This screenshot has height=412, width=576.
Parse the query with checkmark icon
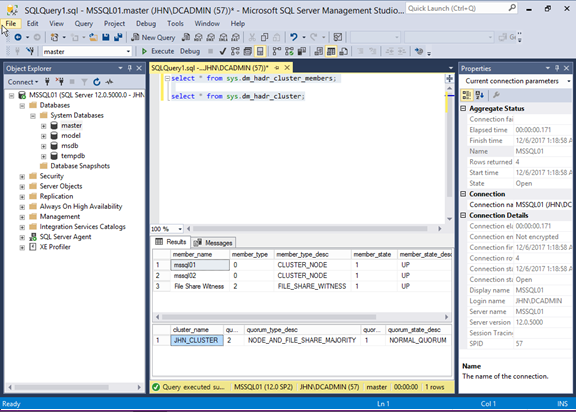(223, 51)
